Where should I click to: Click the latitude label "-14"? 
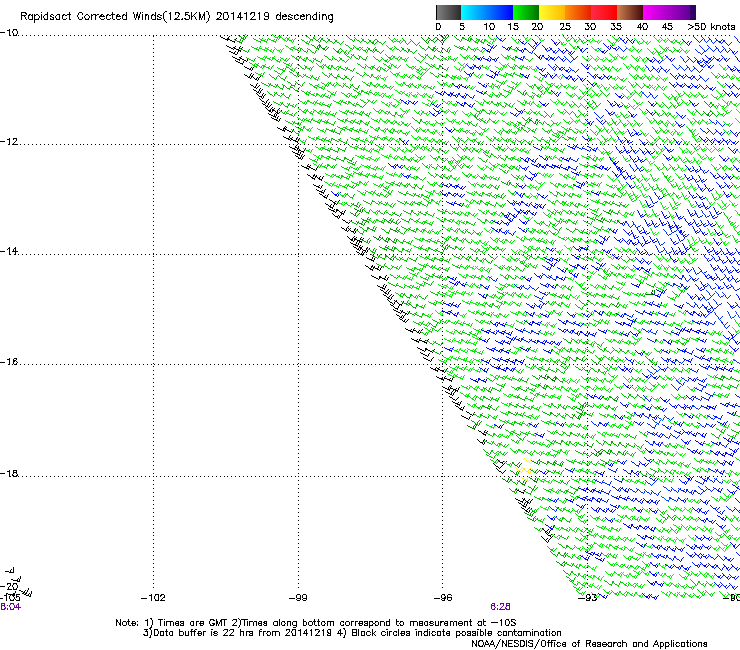pyautogui.click(x=9, y=251)
